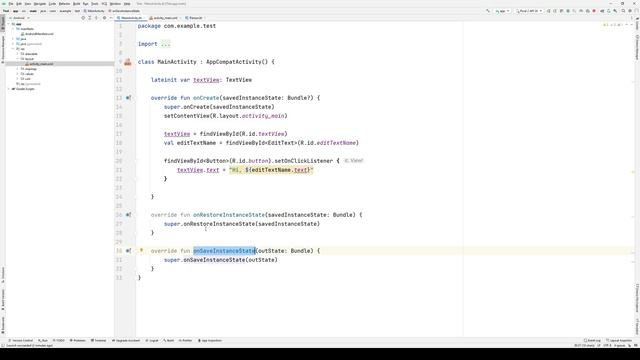Open the Pixel device selector dropdown
Image resolution: width=640 pixels, height=360 pixels.
529,11
